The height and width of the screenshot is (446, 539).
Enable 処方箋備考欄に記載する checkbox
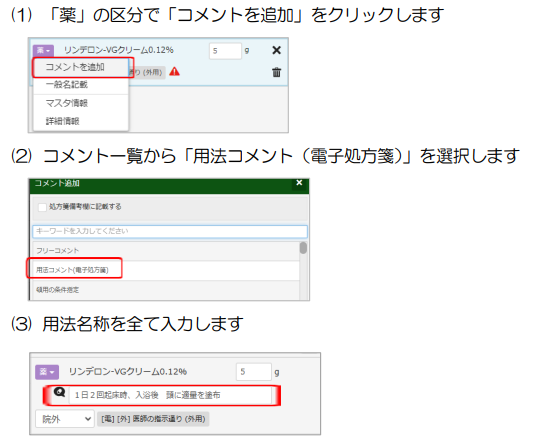tap(42, 207)
